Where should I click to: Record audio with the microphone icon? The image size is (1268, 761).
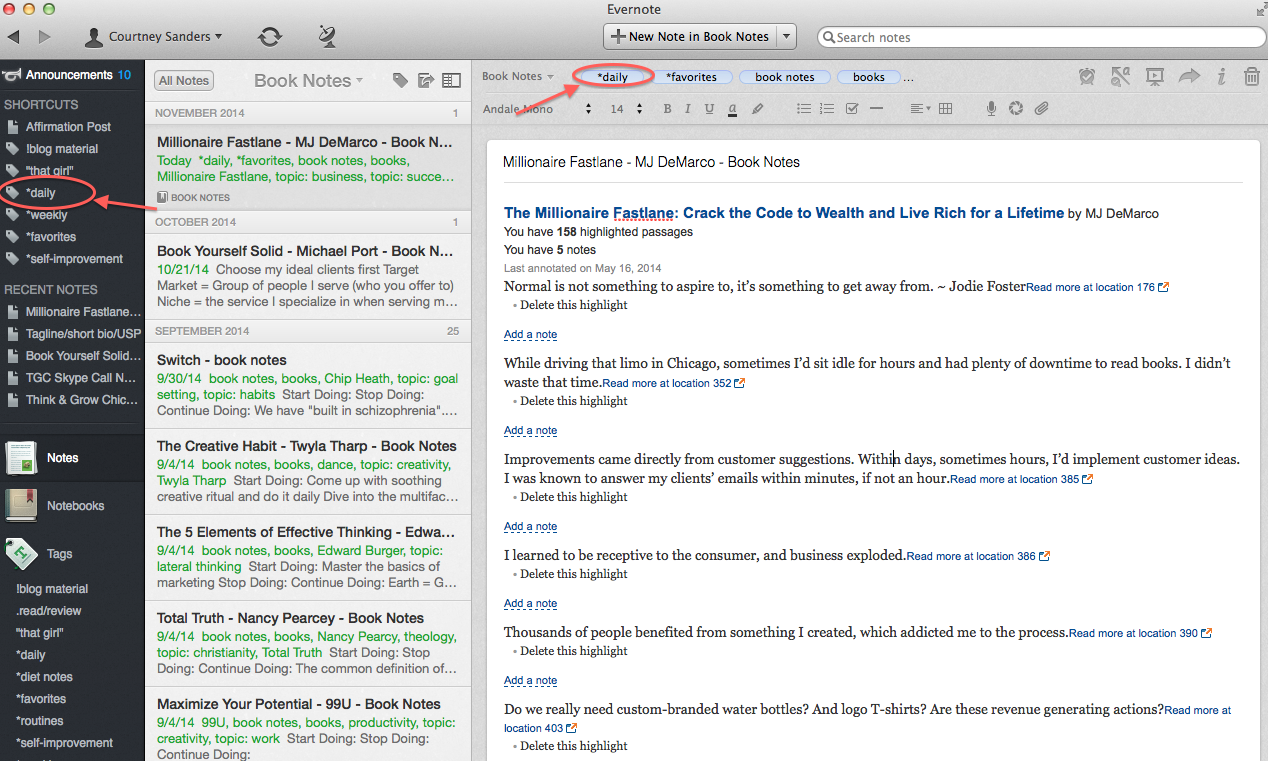[992, 109]
